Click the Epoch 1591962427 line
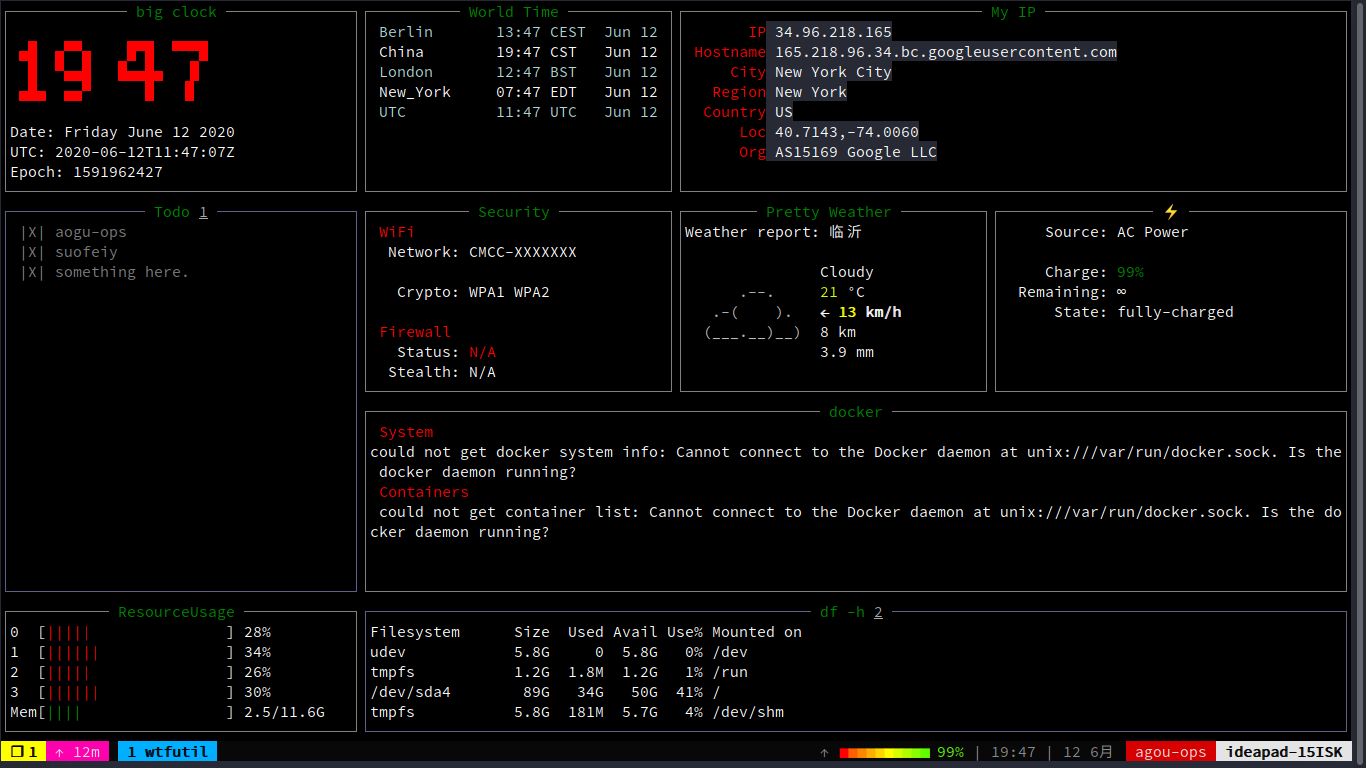Screen dimensions: 1366x768 coord(86,172)
